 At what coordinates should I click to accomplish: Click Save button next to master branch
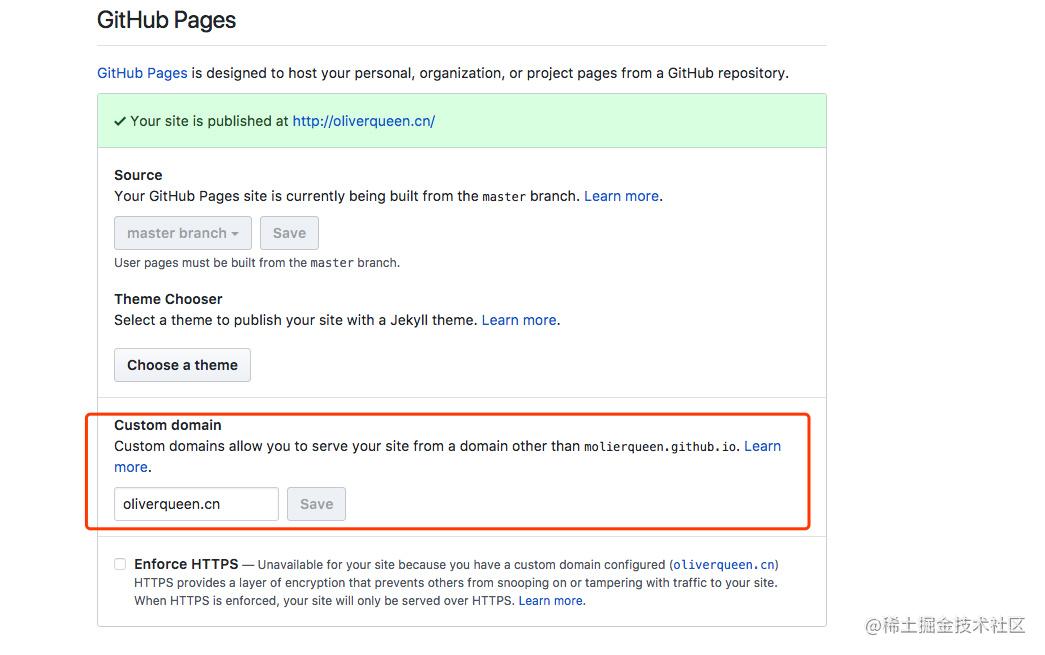289,233
